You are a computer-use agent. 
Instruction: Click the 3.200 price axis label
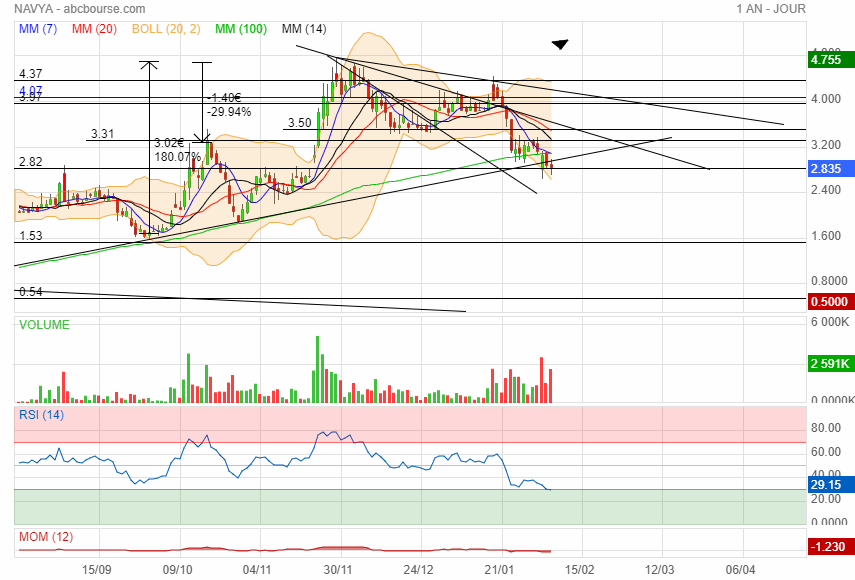(x=826, y=144)
